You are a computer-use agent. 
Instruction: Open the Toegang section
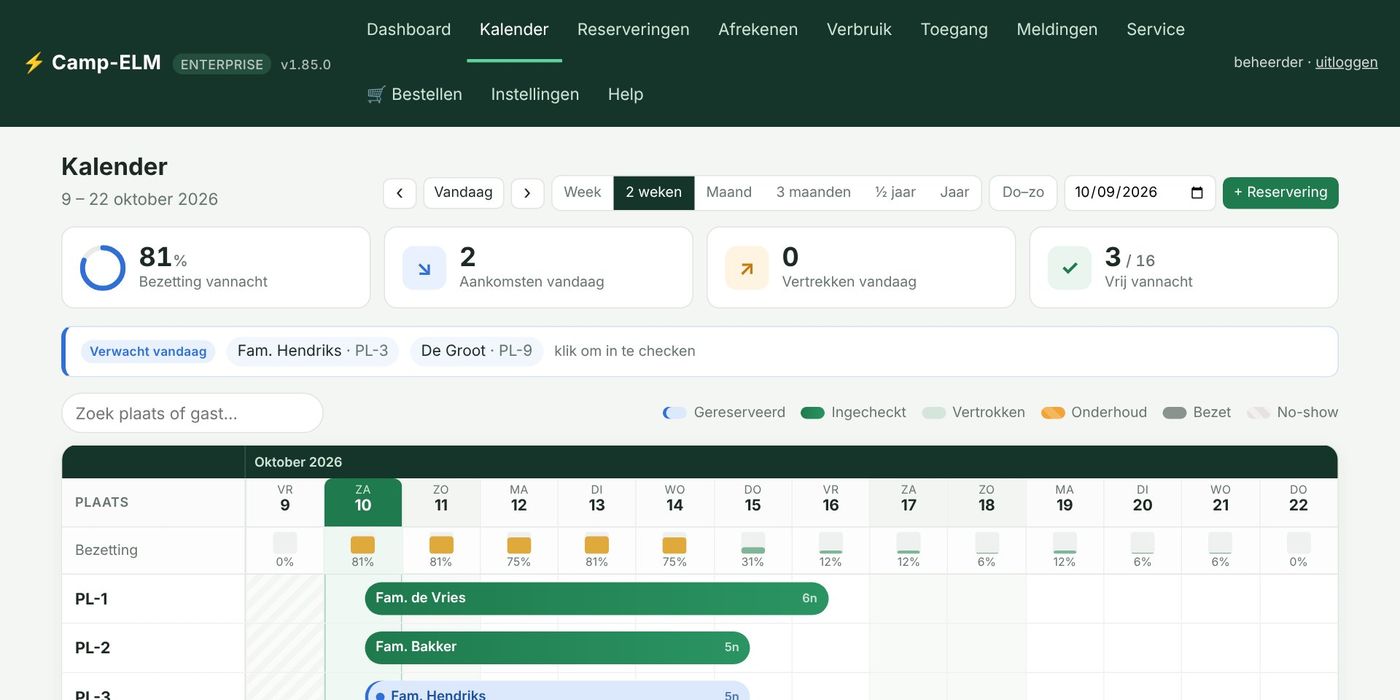pos(954,29)
